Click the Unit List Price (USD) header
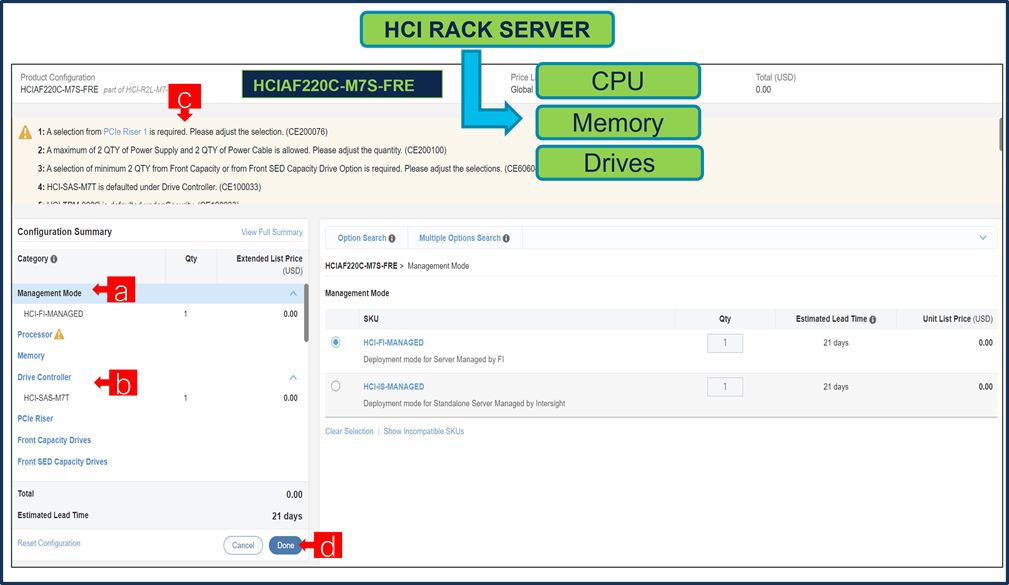 958,319
